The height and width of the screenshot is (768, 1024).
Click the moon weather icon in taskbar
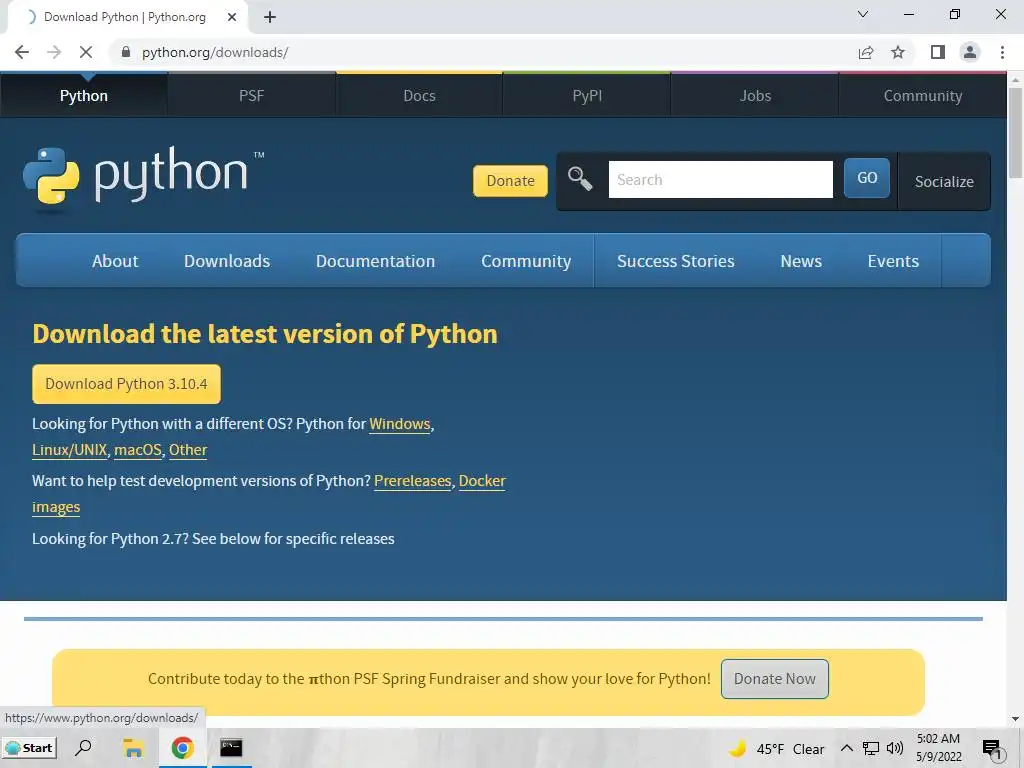tap(737, 748)
